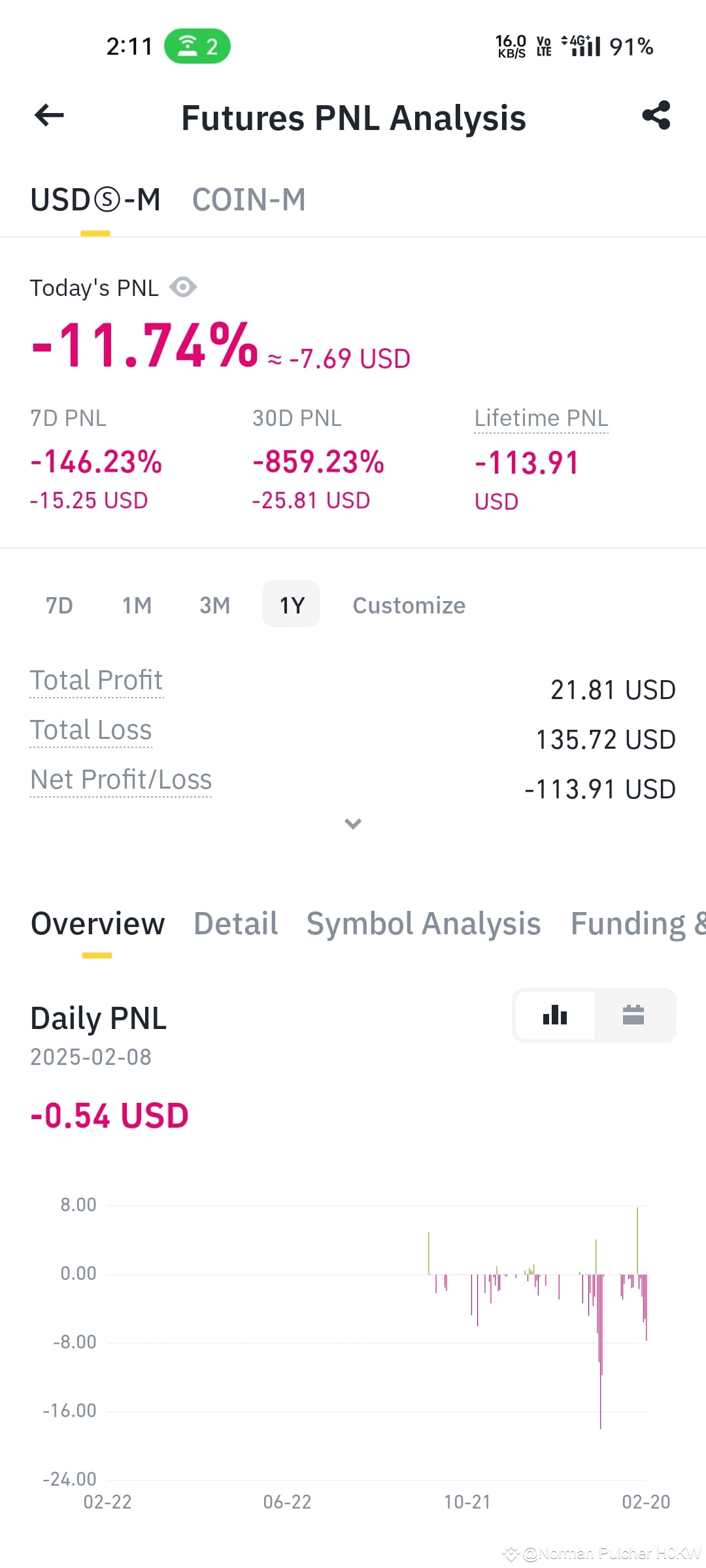Choose the 3M time range
This screenshot has width=706, height=1568.
pyautogui.click(x=215, y=605)
